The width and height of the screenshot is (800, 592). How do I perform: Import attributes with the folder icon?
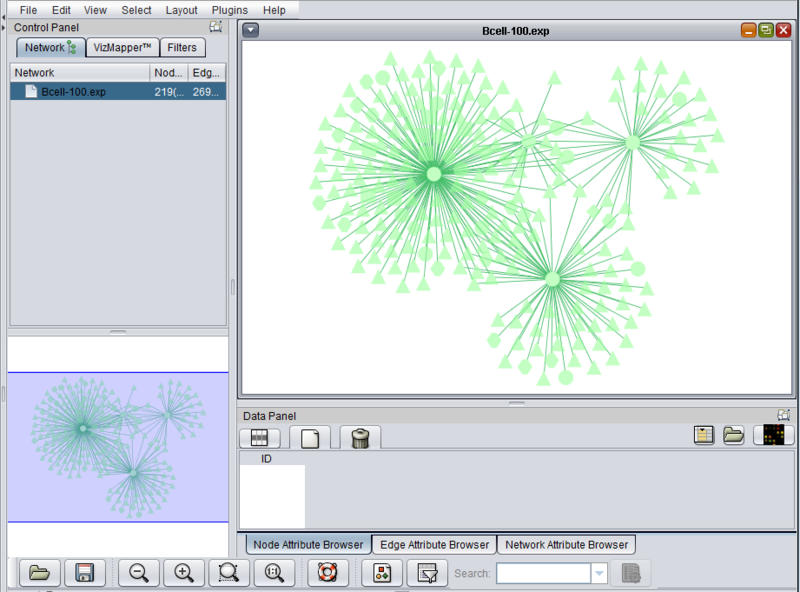coord(733,434)
